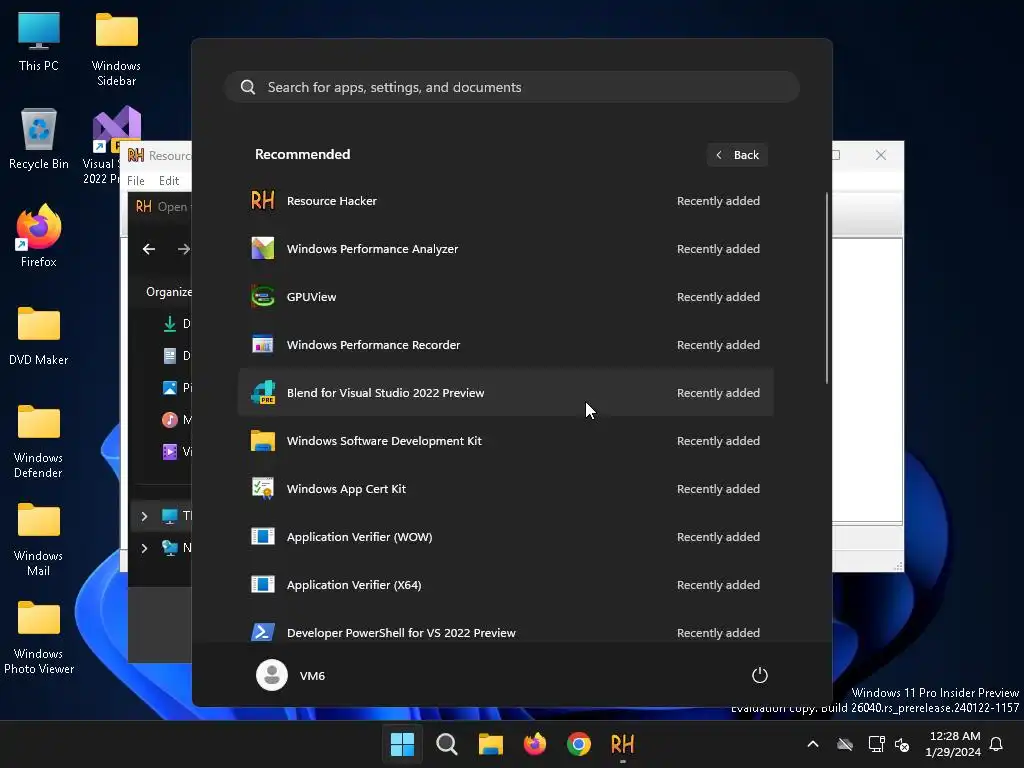Open Resource Hacker from Recommended list
The image size is (1024, 768).
click(505, 201)
